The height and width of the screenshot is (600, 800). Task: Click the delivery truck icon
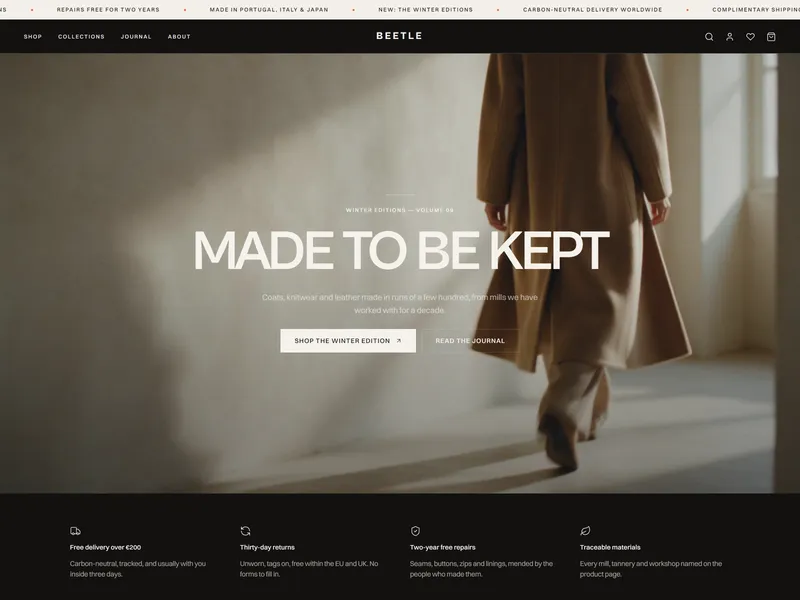tap(75, 531)
